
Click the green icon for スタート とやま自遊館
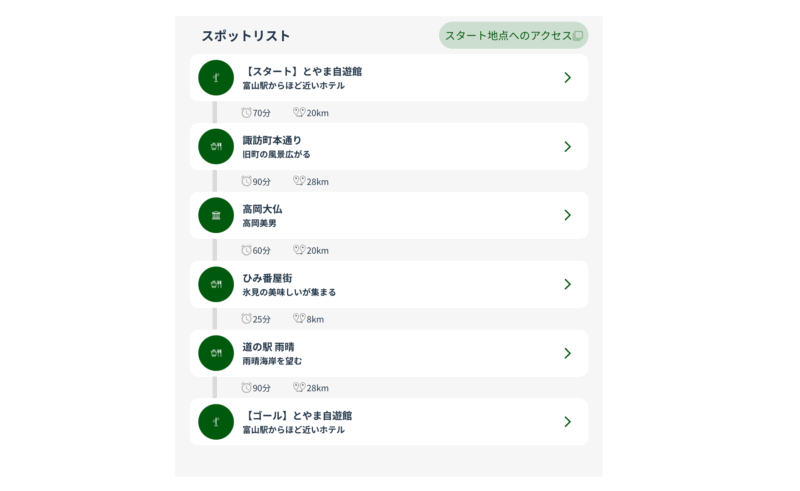tap(216, 78)
